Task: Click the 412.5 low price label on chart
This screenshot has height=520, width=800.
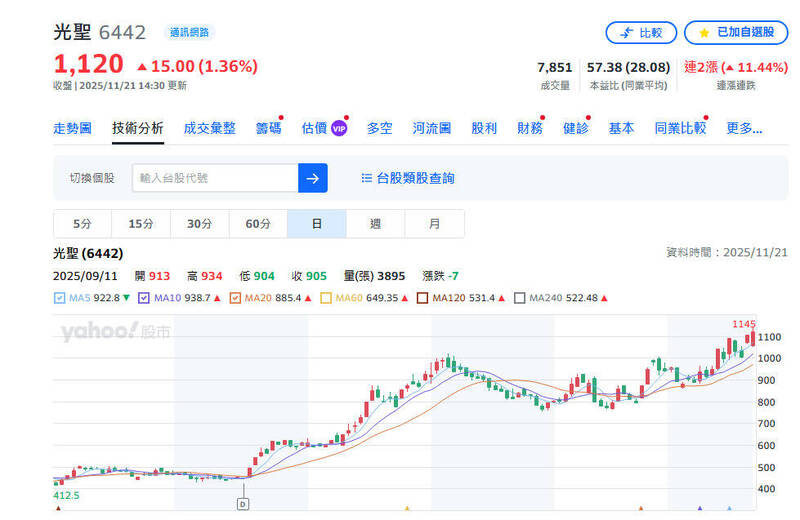Action: (x=66, y=496)
